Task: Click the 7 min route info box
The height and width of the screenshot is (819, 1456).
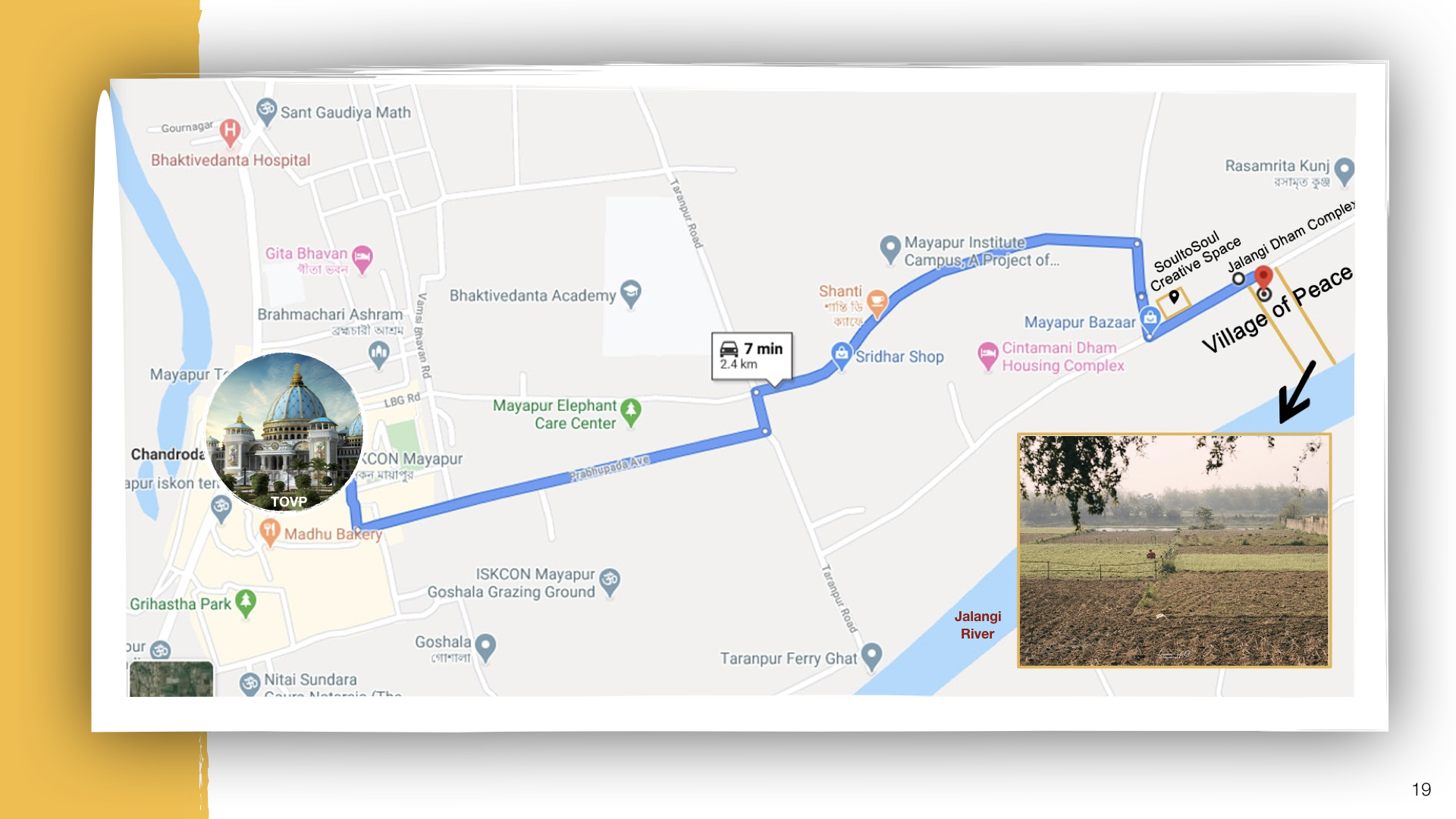Action: coord(752,356)
